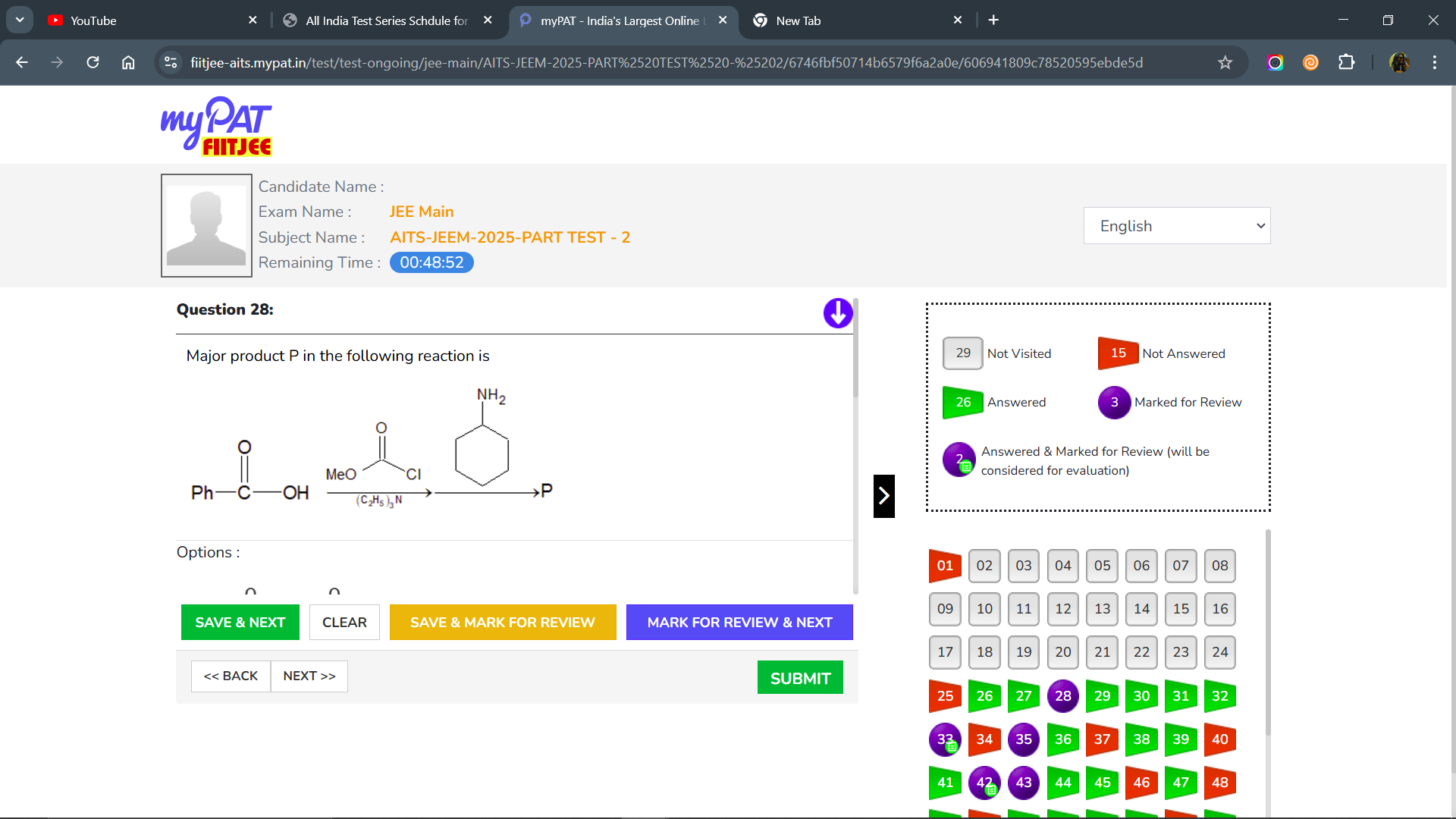Open Chrome three-dot menu
This screenshot has width=1456, height=819.
[x=1434, y=62]
